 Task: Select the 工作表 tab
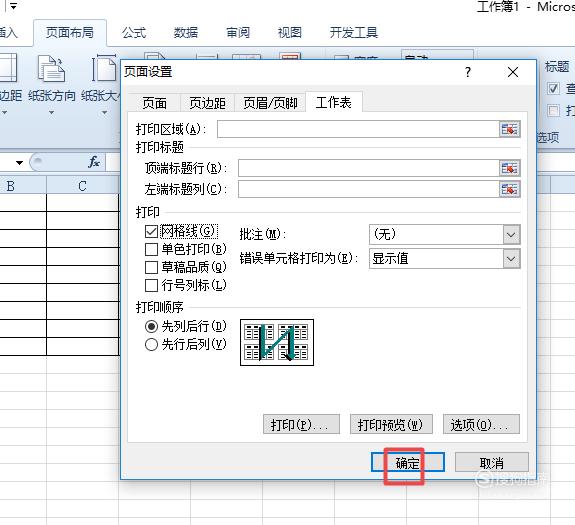click(x=334, y=102)
